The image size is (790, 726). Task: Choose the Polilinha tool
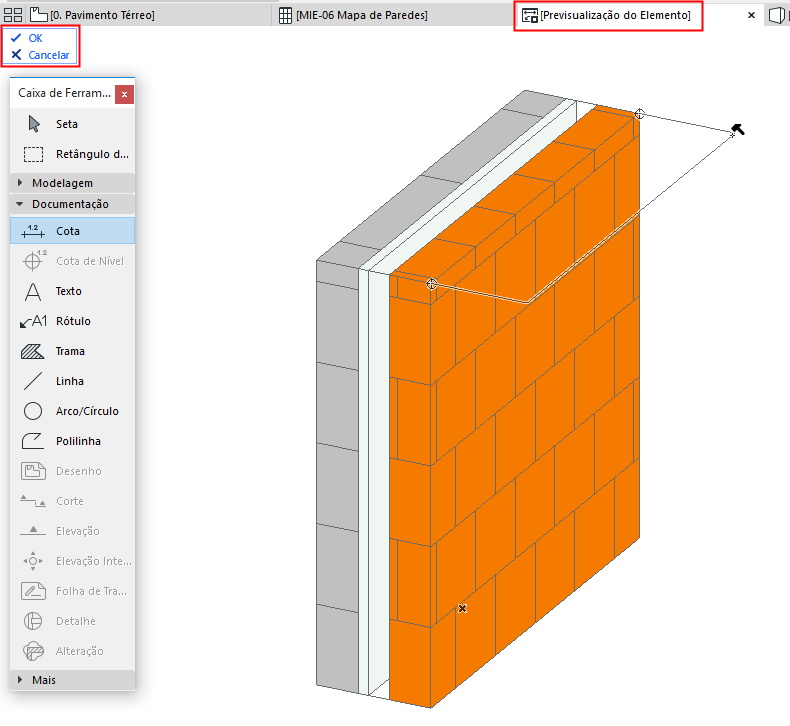click(72, 441)
